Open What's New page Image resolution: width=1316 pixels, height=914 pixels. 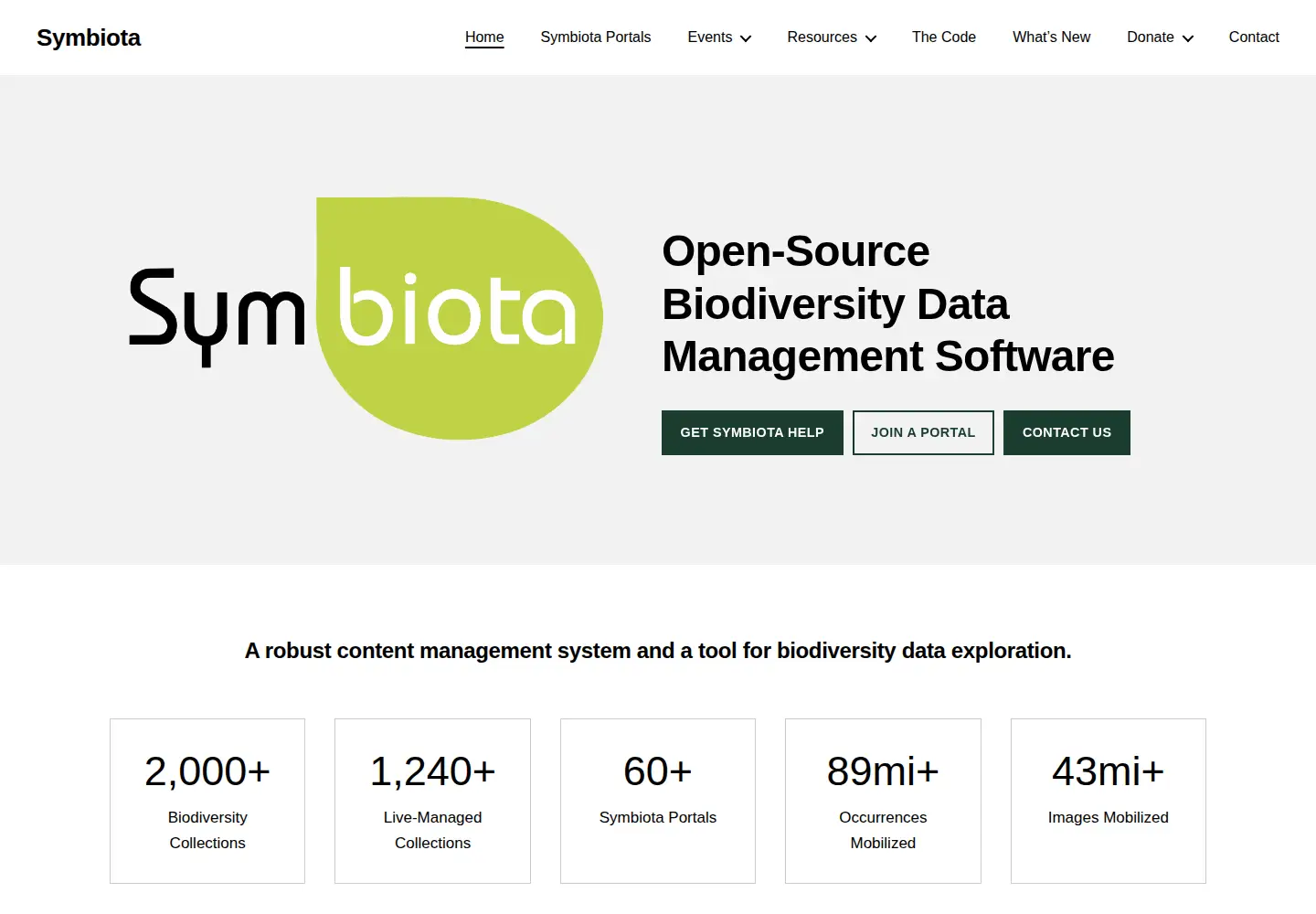point(1051,37)
